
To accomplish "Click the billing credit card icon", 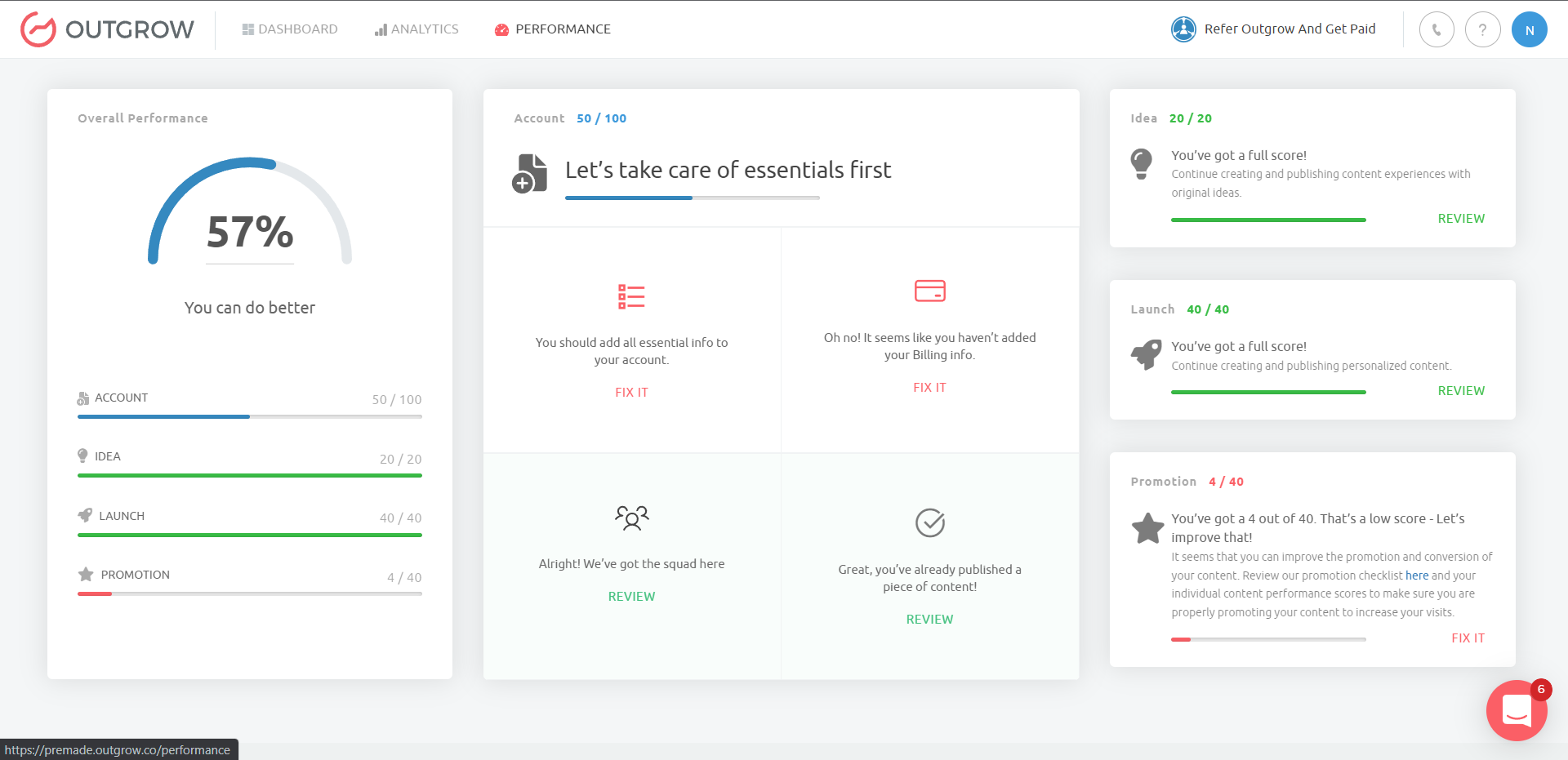I will (929, 291).
